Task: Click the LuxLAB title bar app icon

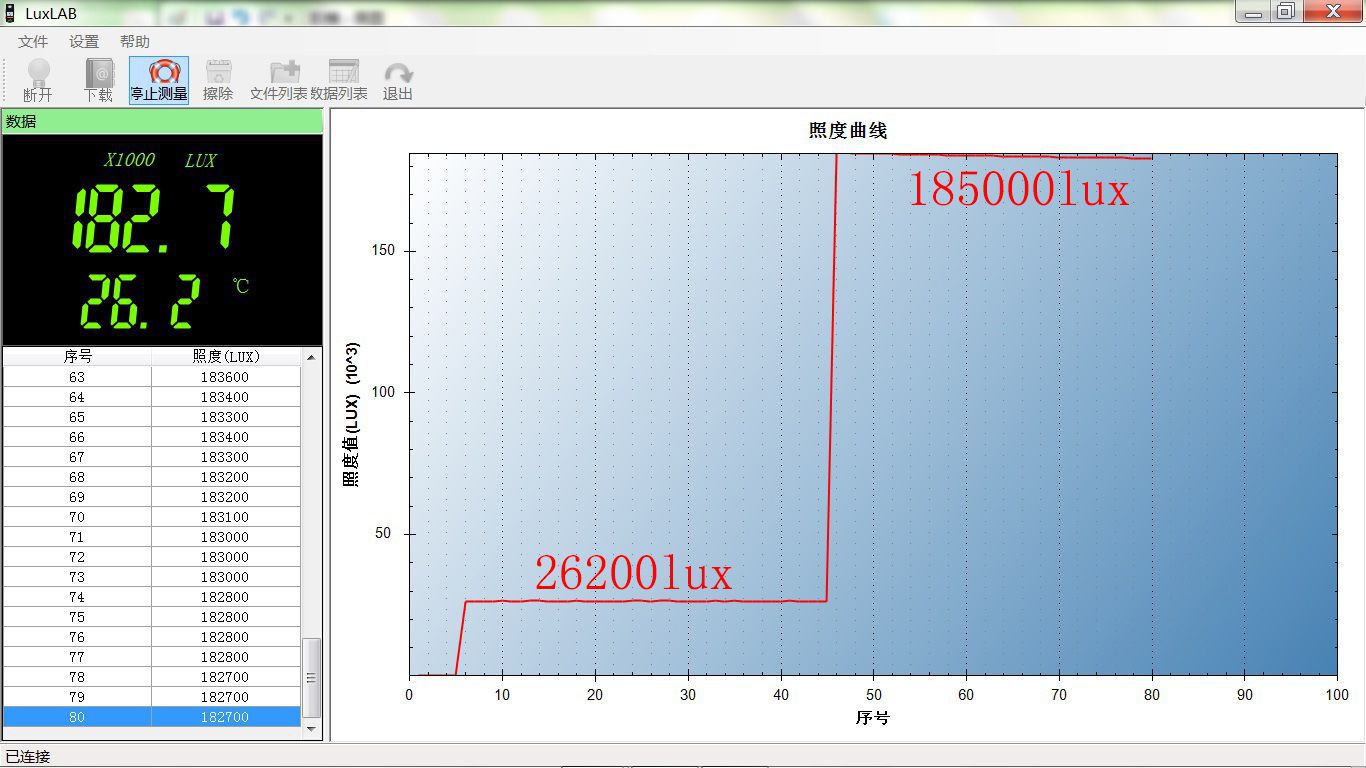Action: point(11,13)
